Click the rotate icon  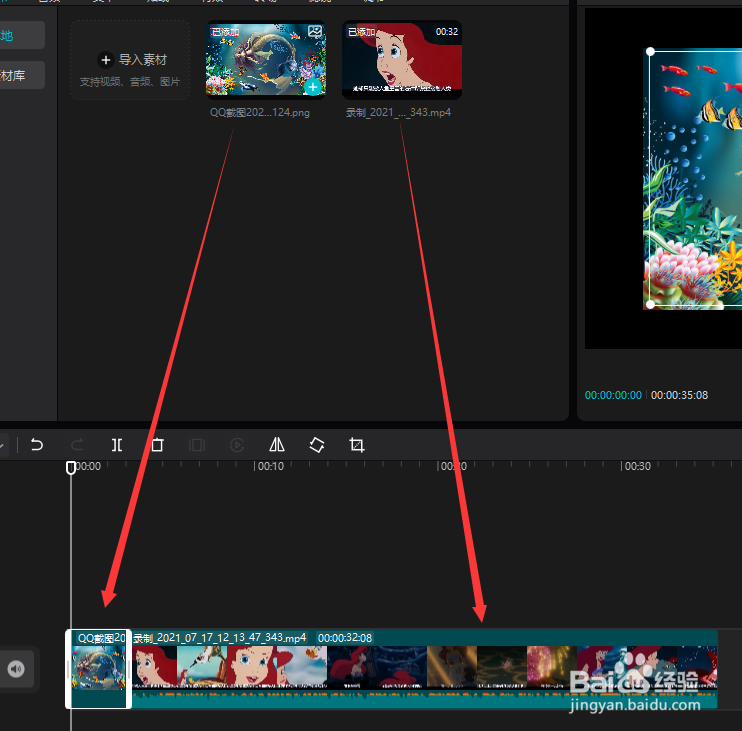tap(317, 445)
